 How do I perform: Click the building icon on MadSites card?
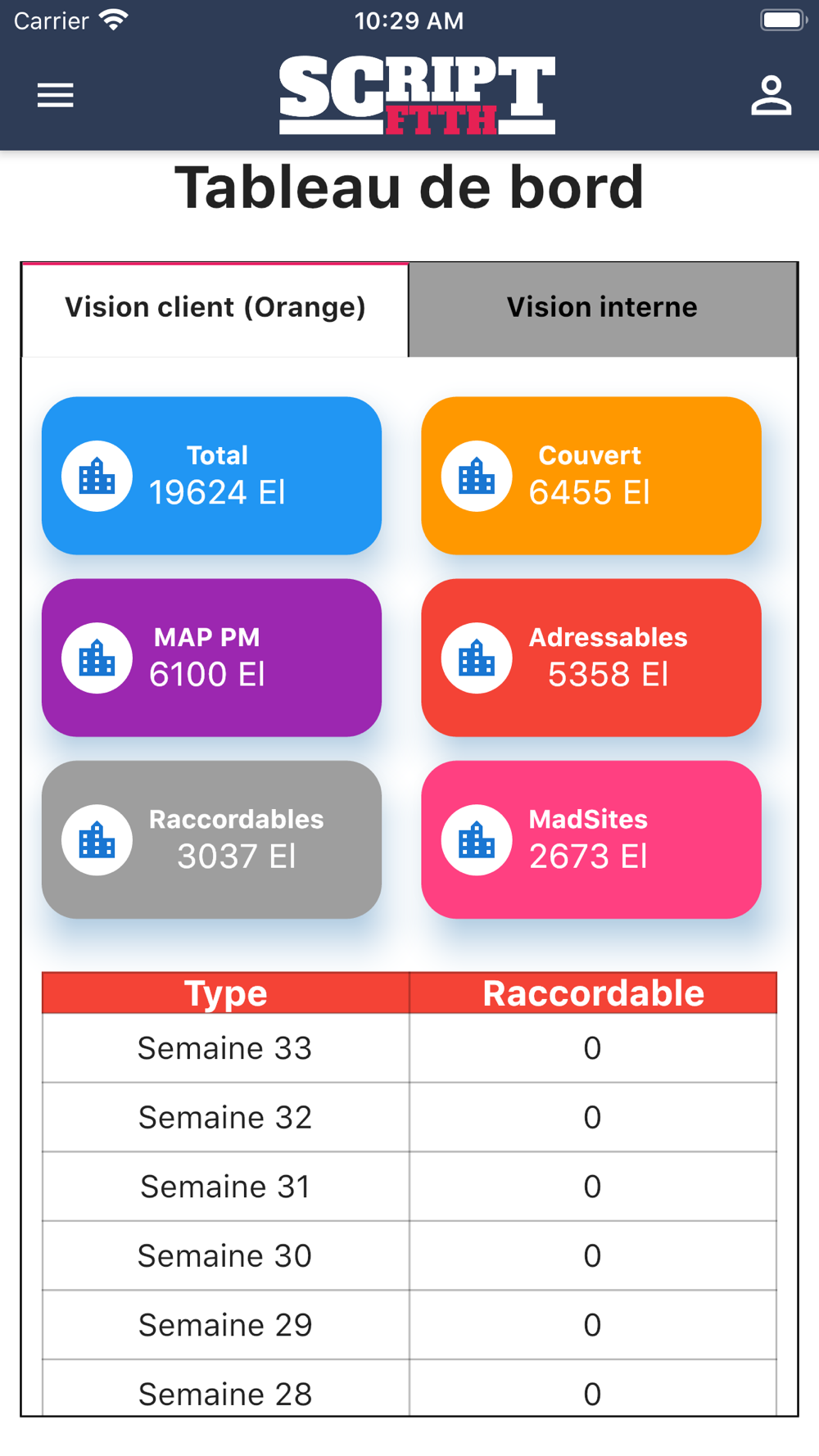[477, 839]
